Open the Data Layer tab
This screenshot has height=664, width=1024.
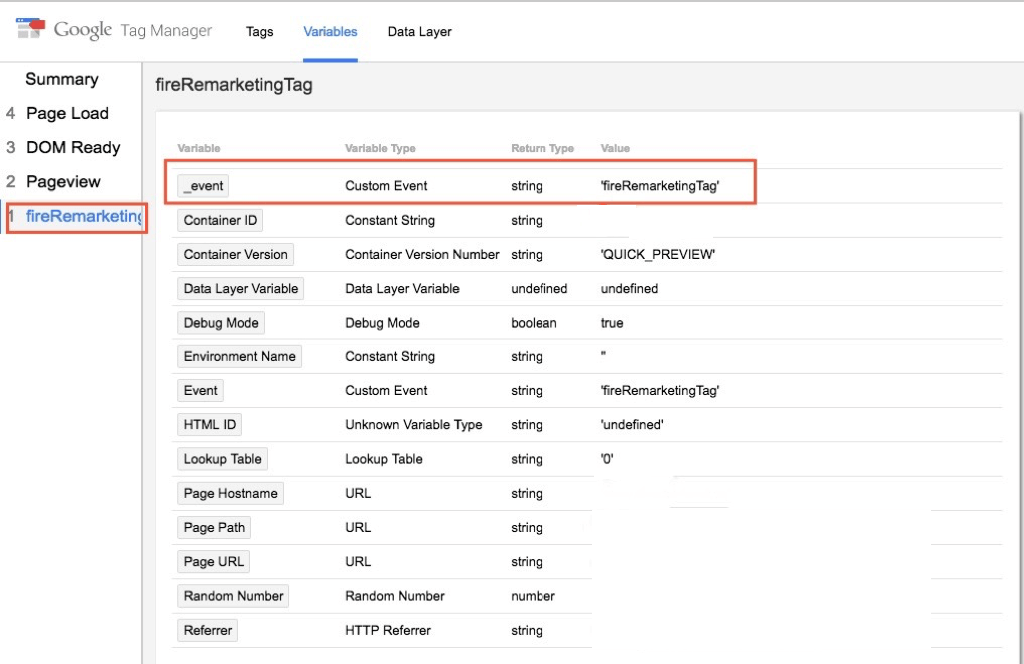(419, 31)
